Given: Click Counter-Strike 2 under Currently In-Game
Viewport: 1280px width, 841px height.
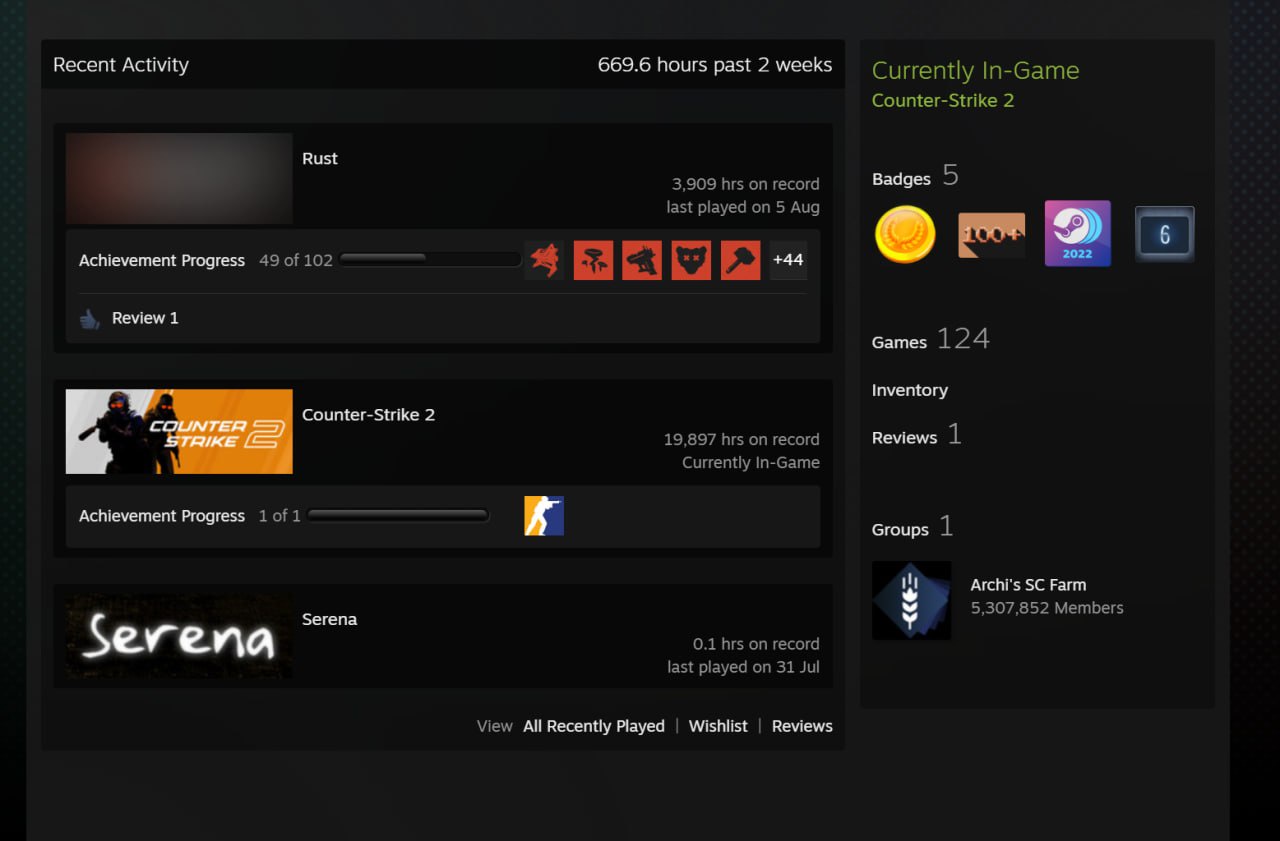Looking at the screenshot, I should [943, 100].
